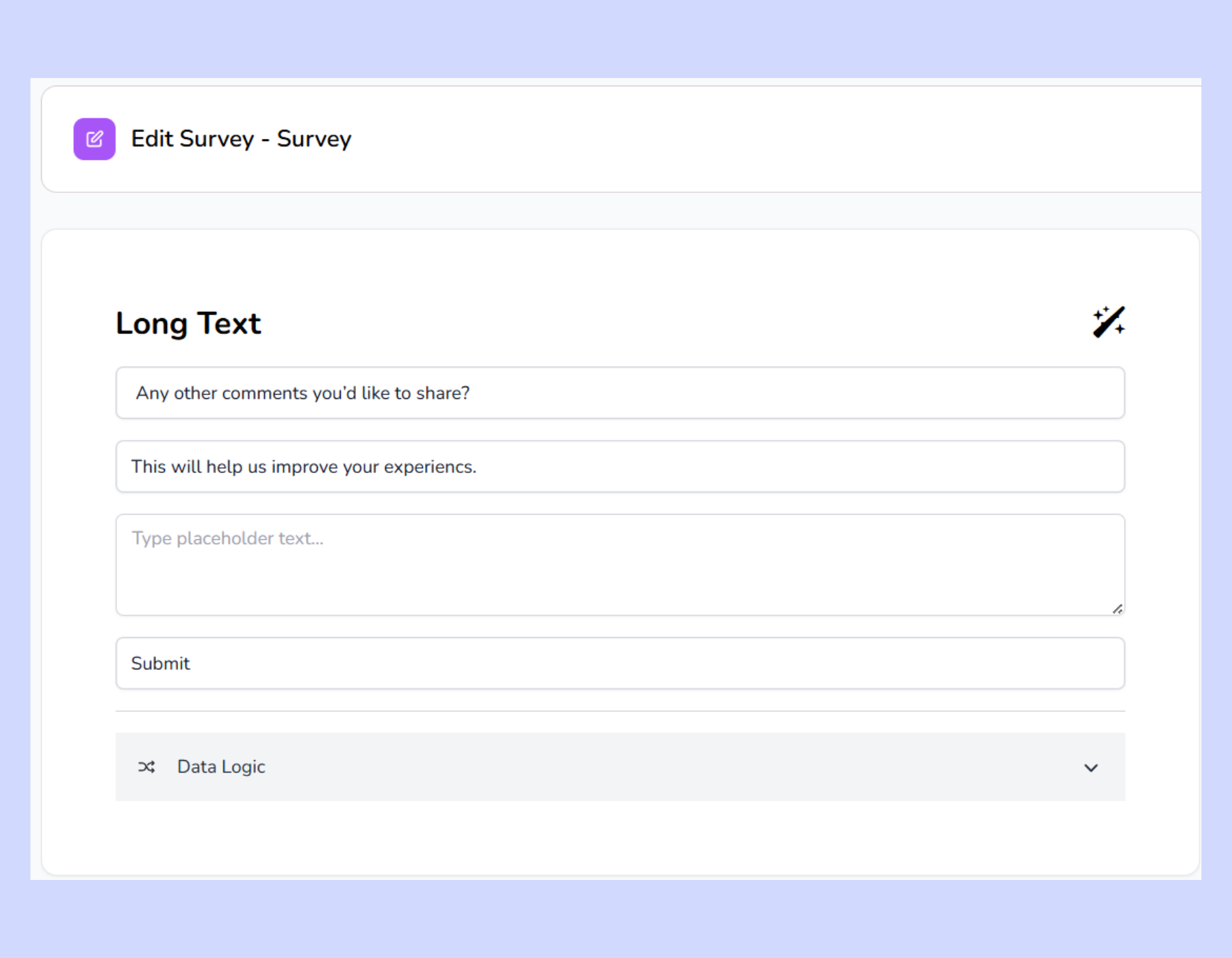Click the Long Text question type heading
The width and height of the screenshot is (1232, 958).
click(188, 322)
